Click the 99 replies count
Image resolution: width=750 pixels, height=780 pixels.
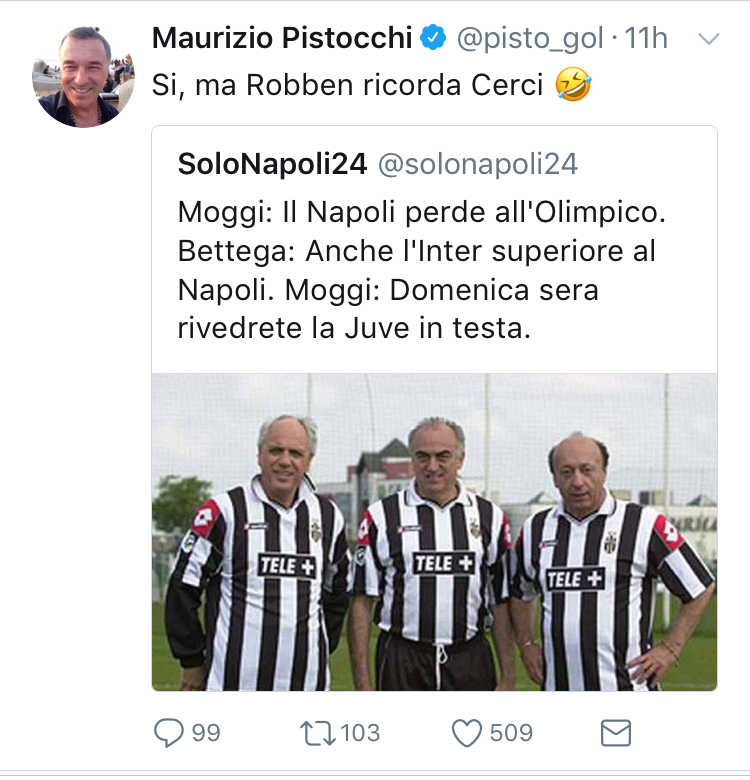coord(205,733)
